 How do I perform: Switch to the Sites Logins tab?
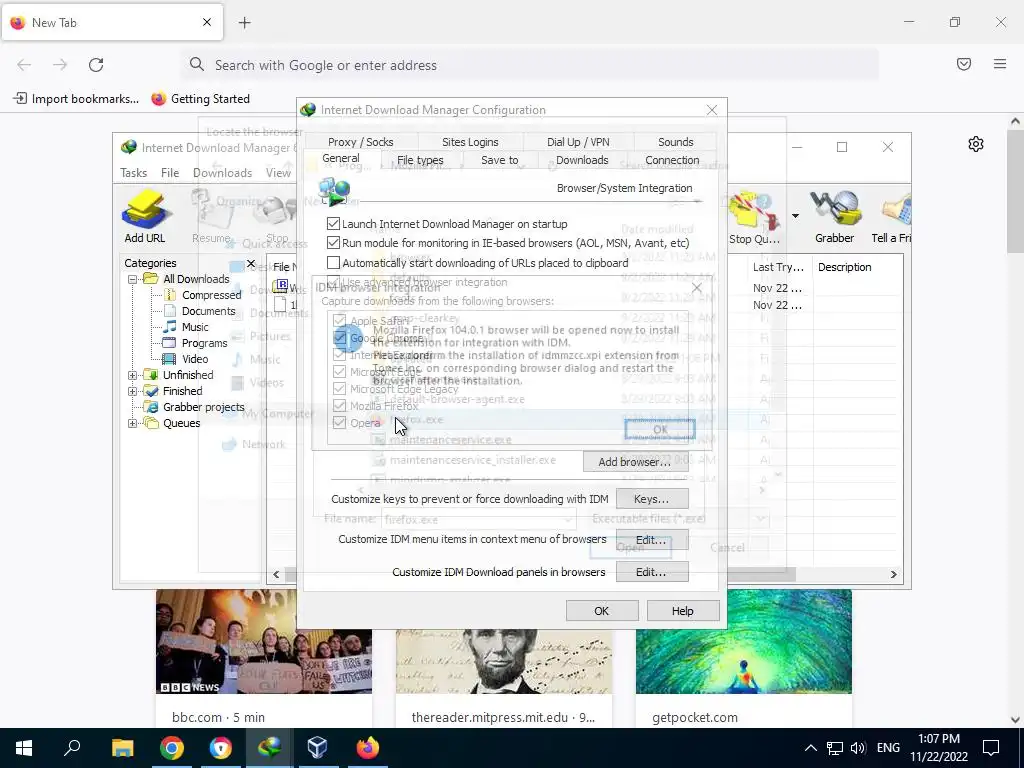(470, 142)
